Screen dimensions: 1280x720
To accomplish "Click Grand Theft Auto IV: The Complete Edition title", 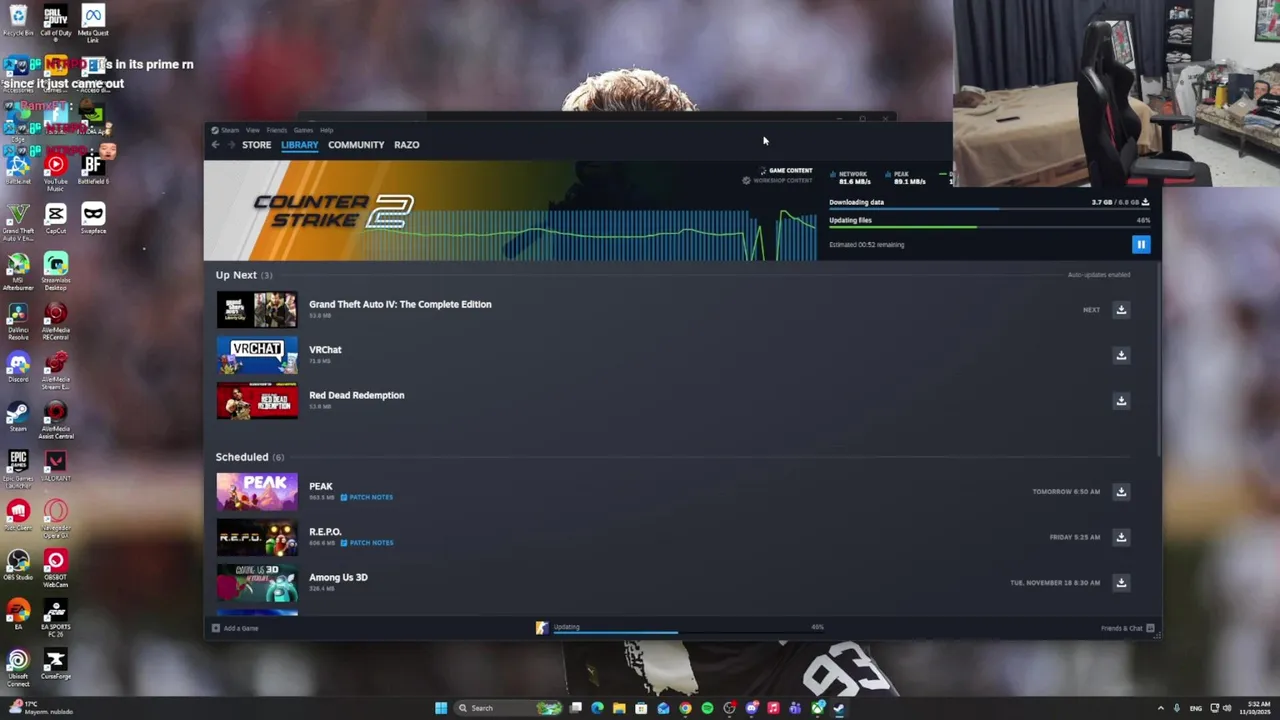I will (x=400, y=304).
